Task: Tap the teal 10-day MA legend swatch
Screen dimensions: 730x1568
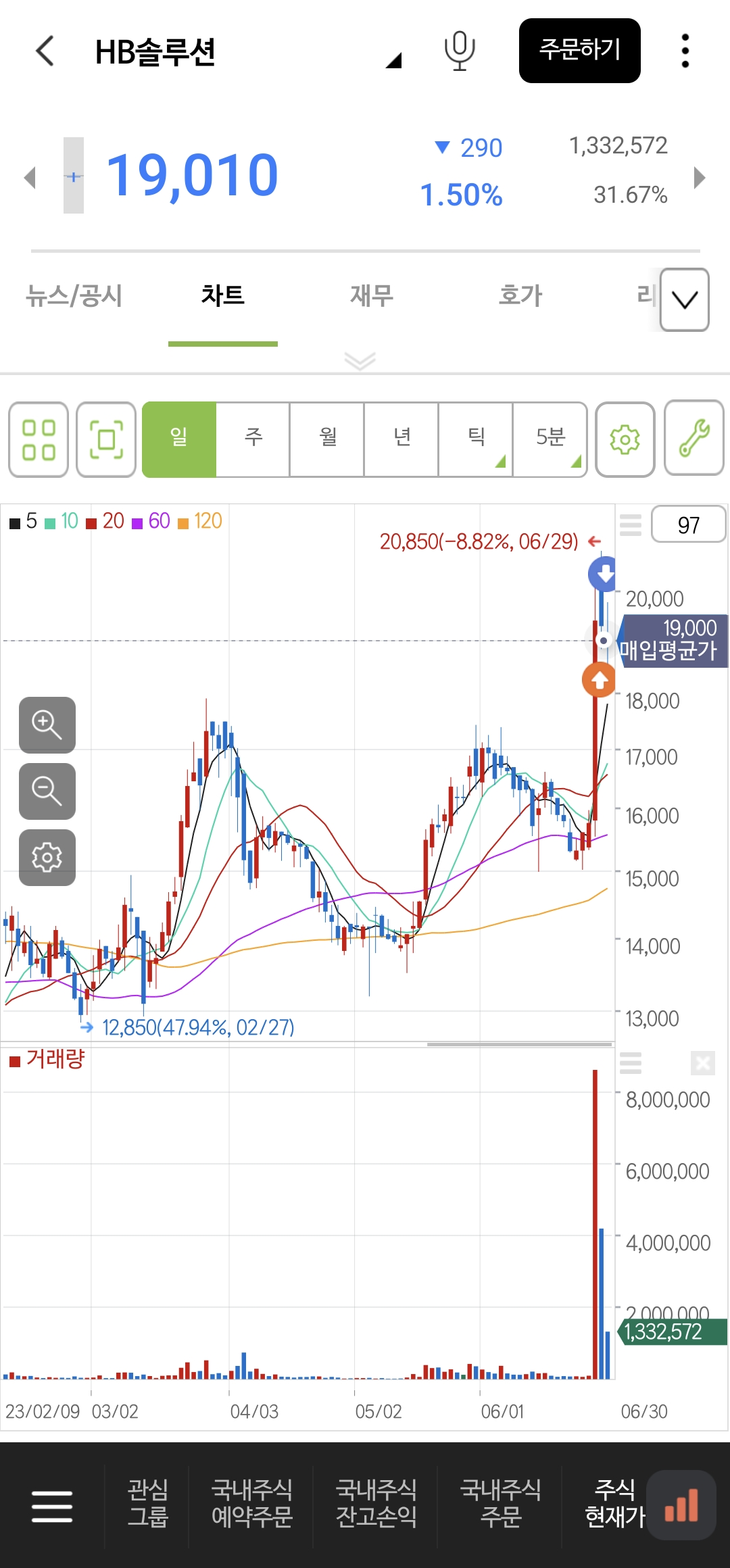Action: click(x=49, y=523)
